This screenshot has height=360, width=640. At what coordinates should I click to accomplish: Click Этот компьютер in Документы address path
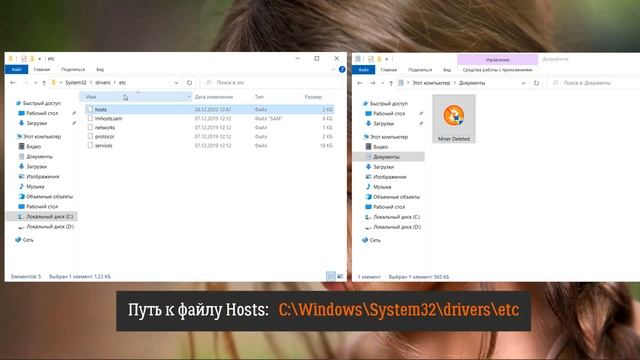(x=431, y=83)
